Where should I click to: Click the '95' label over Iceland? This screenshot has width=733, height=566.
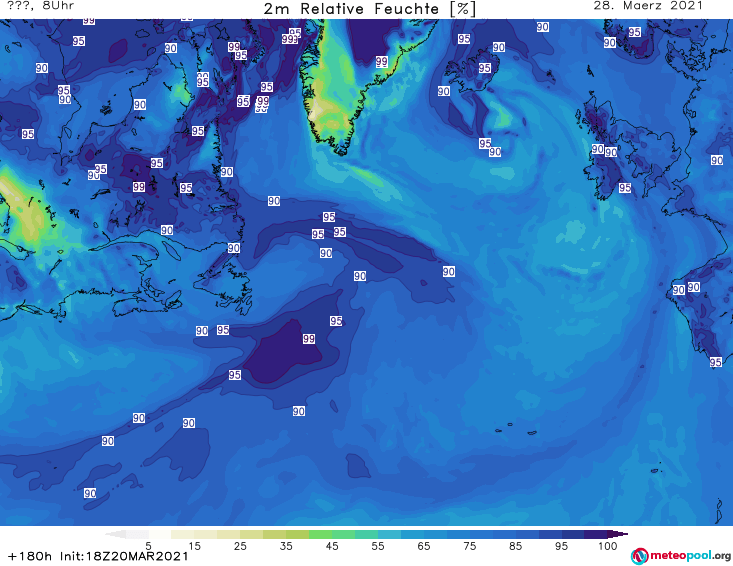pos(485,68)
